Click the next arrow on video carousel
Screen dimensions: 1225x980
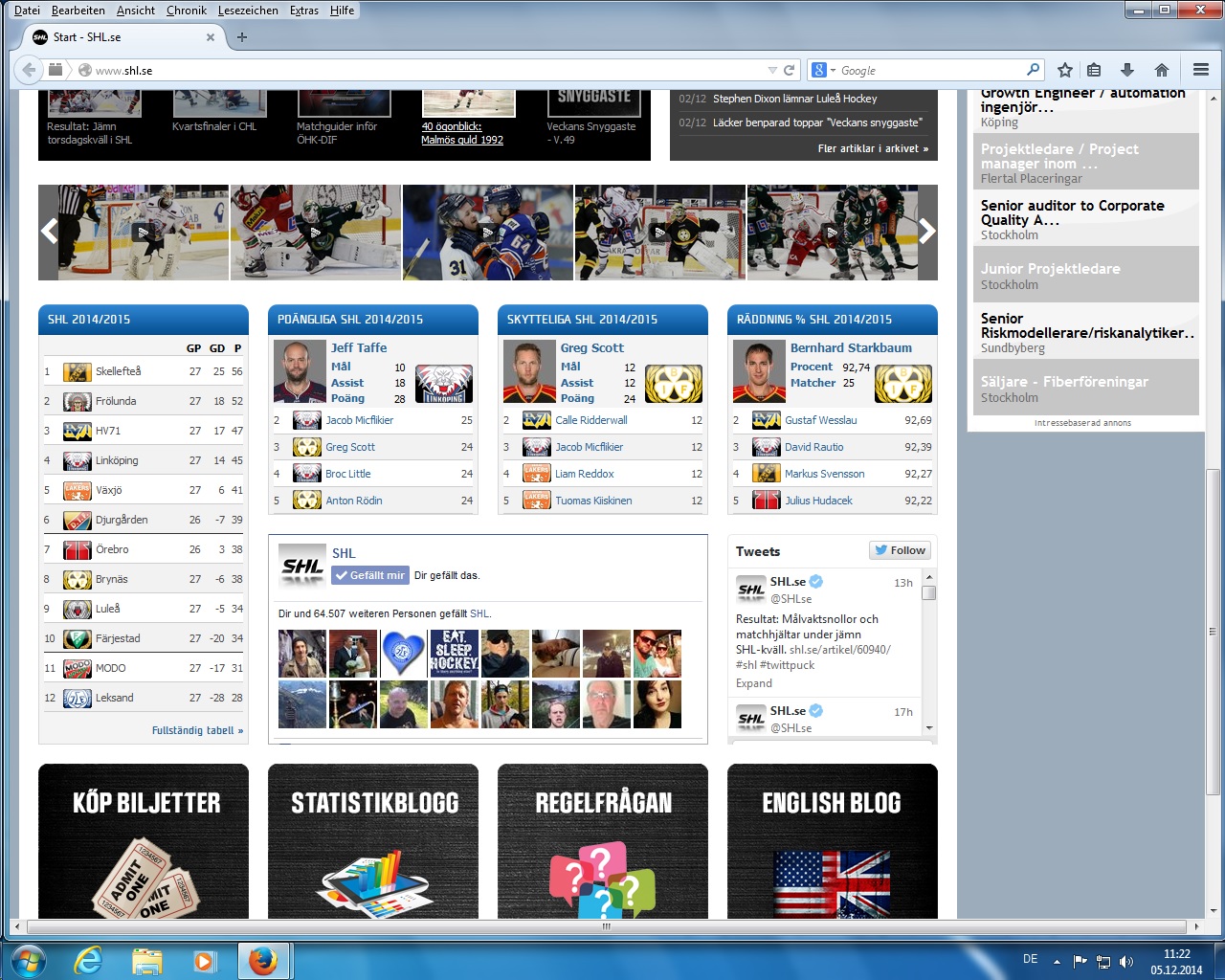point(926,232)
